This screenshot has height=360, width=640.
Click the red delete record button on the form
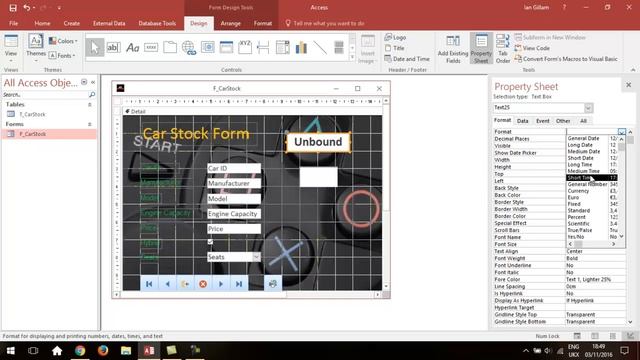203,284
